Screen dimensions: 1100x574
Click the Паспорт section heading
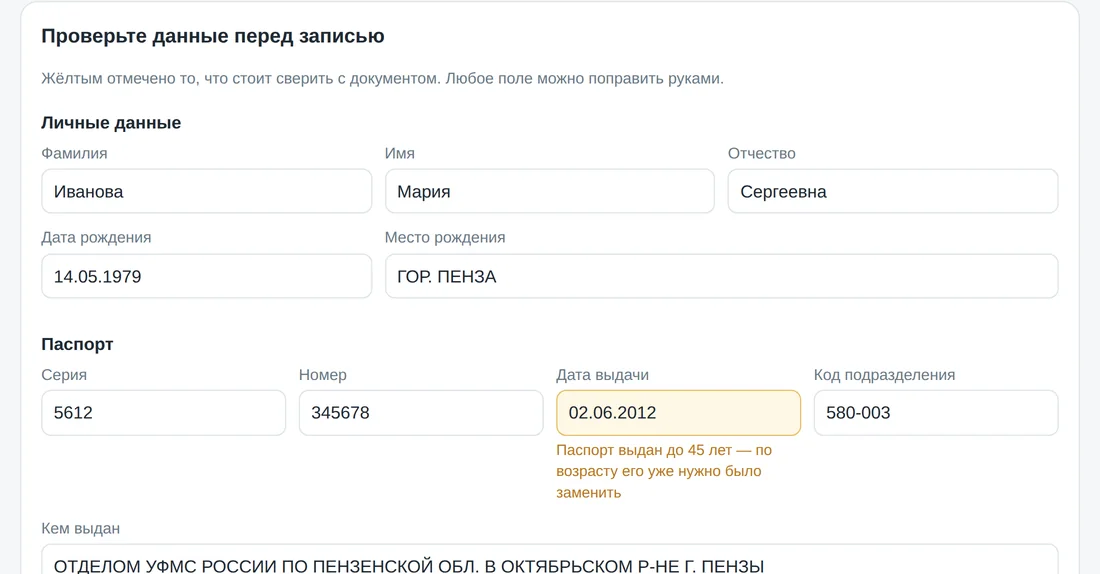click(77, 344)
